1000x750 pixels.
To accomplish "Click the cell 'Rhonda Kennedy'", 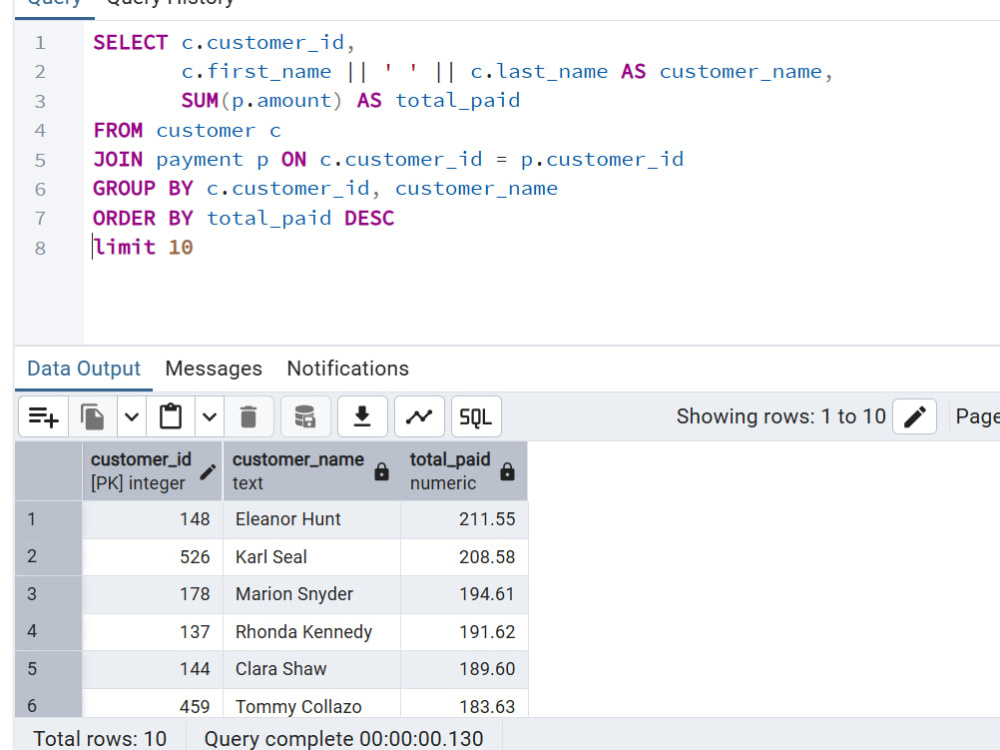I will [312, 632].
